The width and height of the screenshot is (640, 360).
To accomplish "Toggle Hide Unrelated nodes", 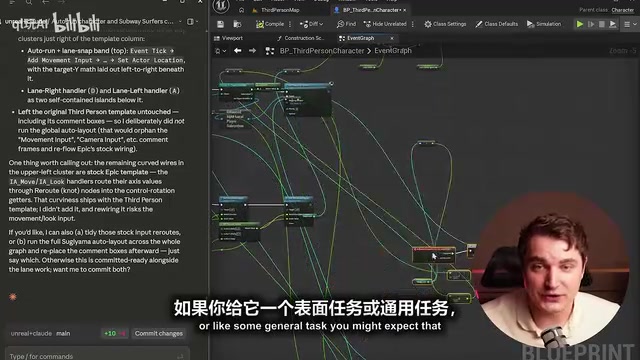I will pyautogui.click(x=385, y=24).
